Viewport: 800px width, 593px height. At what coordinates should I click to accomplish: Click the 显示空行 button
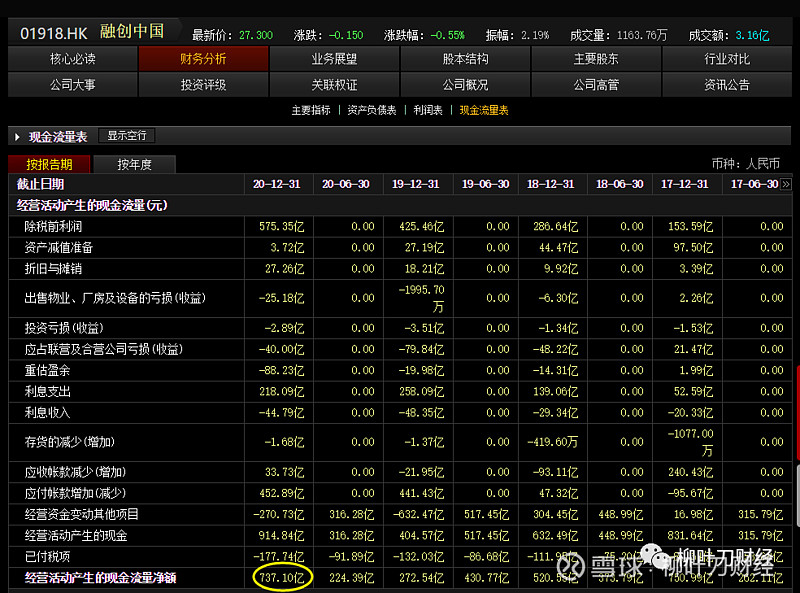tap(127, 136)
